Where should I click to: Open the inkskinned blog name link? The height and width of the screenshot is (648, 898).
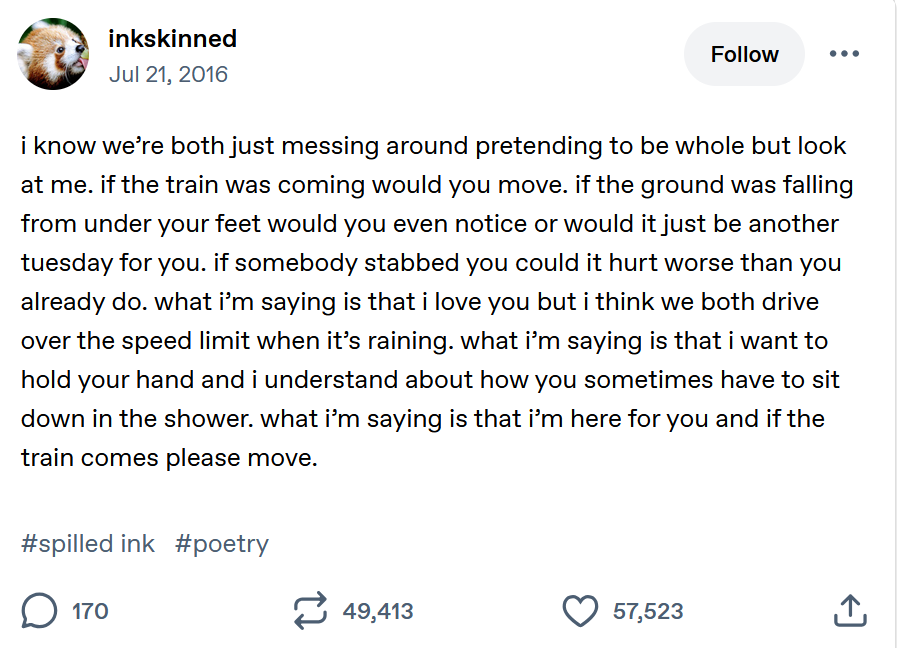point(172,38)
